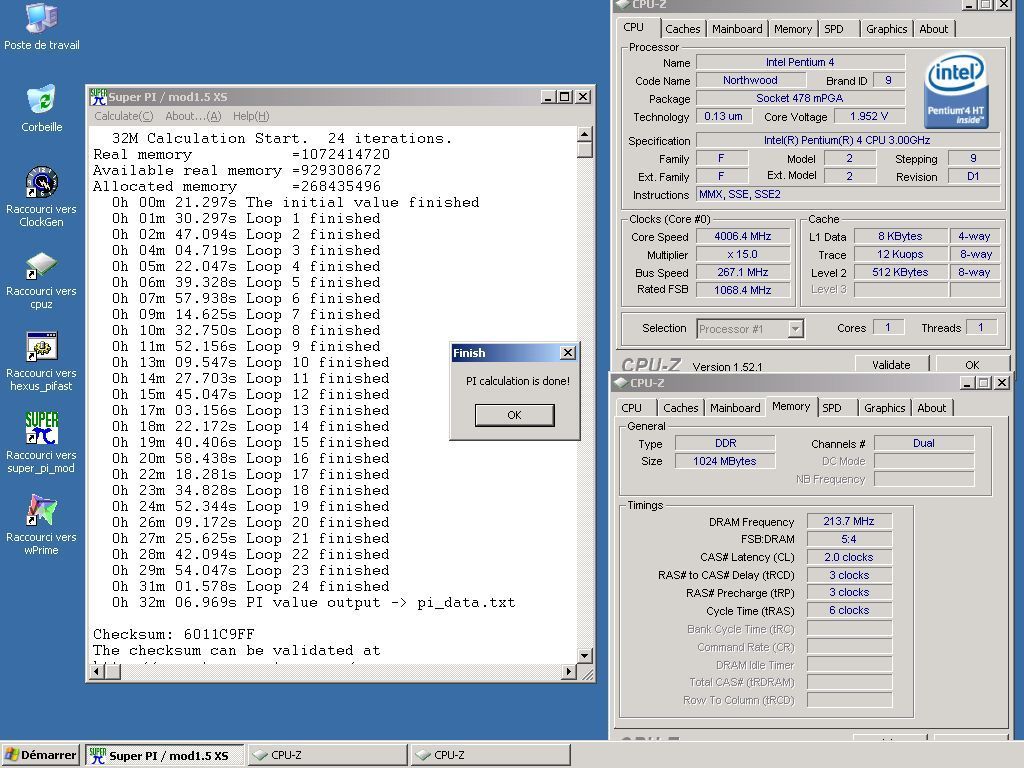The width and height of the screenshot is (1024, 768).
Task: Click the DRAM Frequency value 213.7 MHz
Action: click(849, 521)
